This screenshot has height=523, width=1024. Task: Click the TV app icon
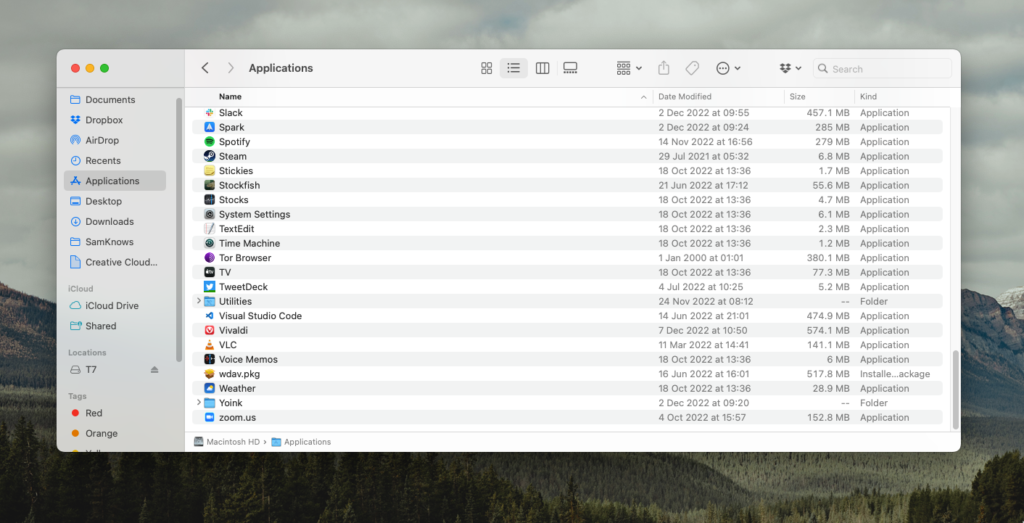click(209, 272)
